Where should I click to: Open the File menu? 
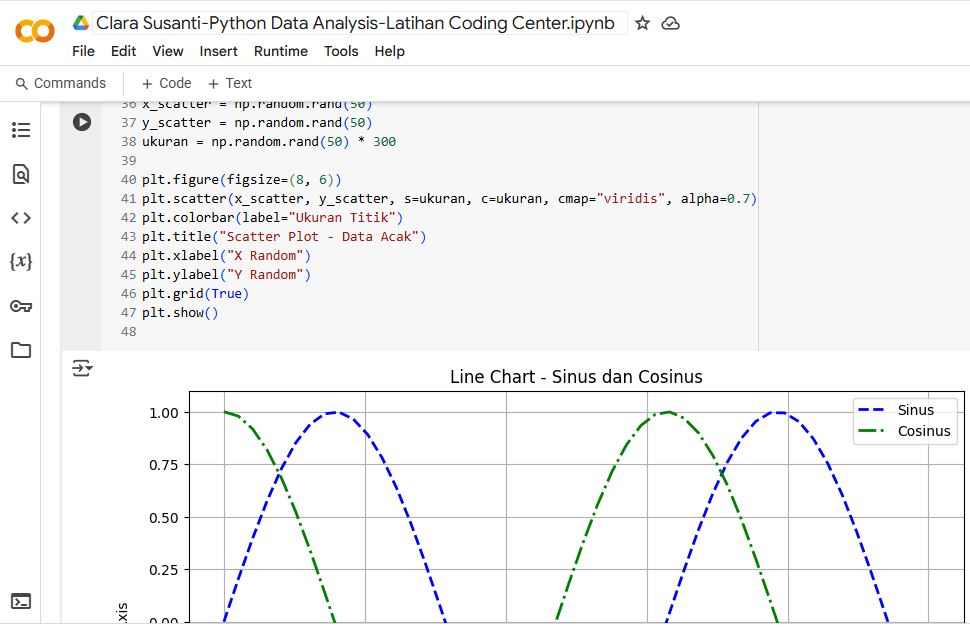pos(84,51)
